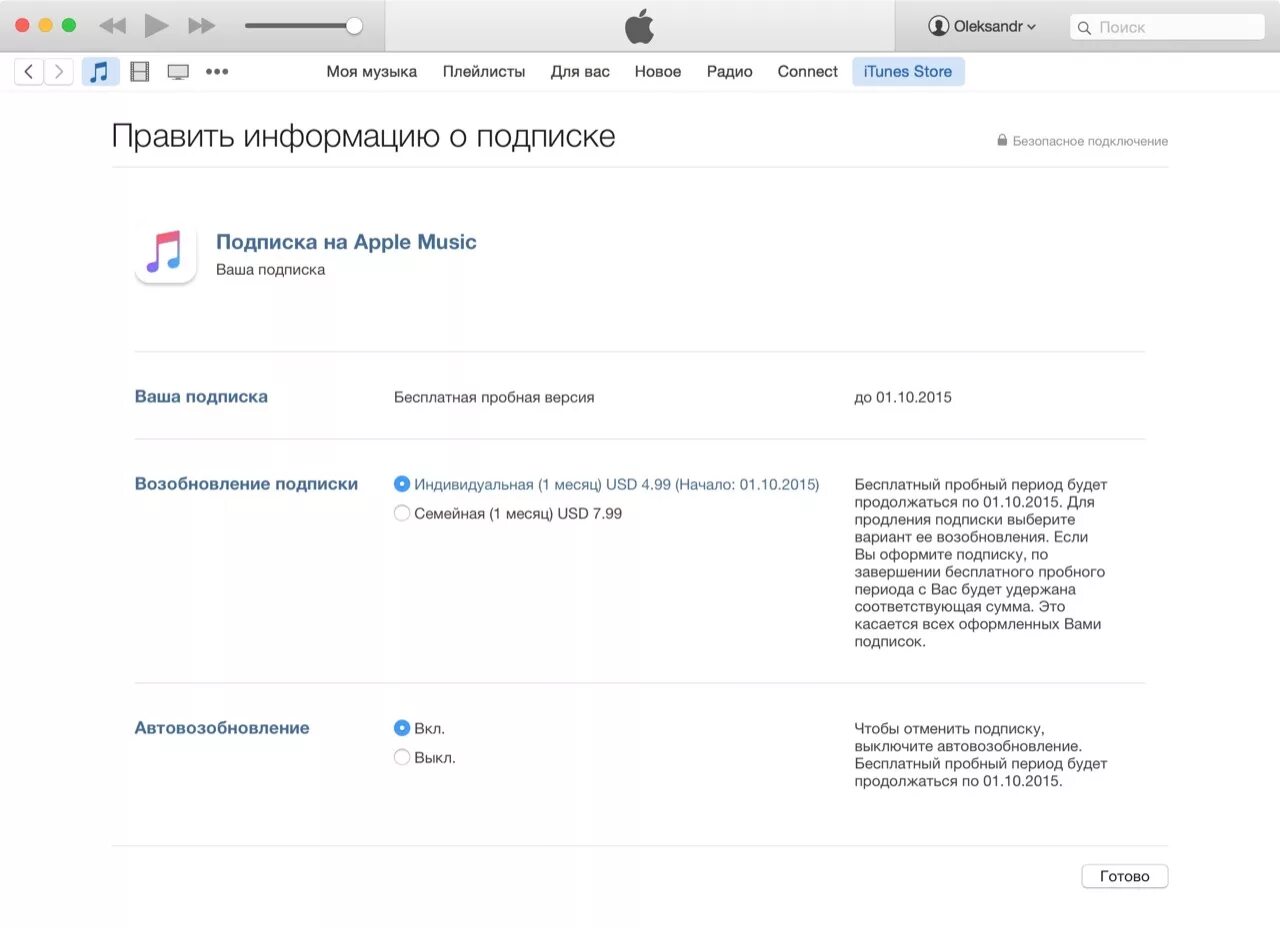Click the Apple Music app icon
This screenshot has height=928, width=1280.
tap(166, 252)
